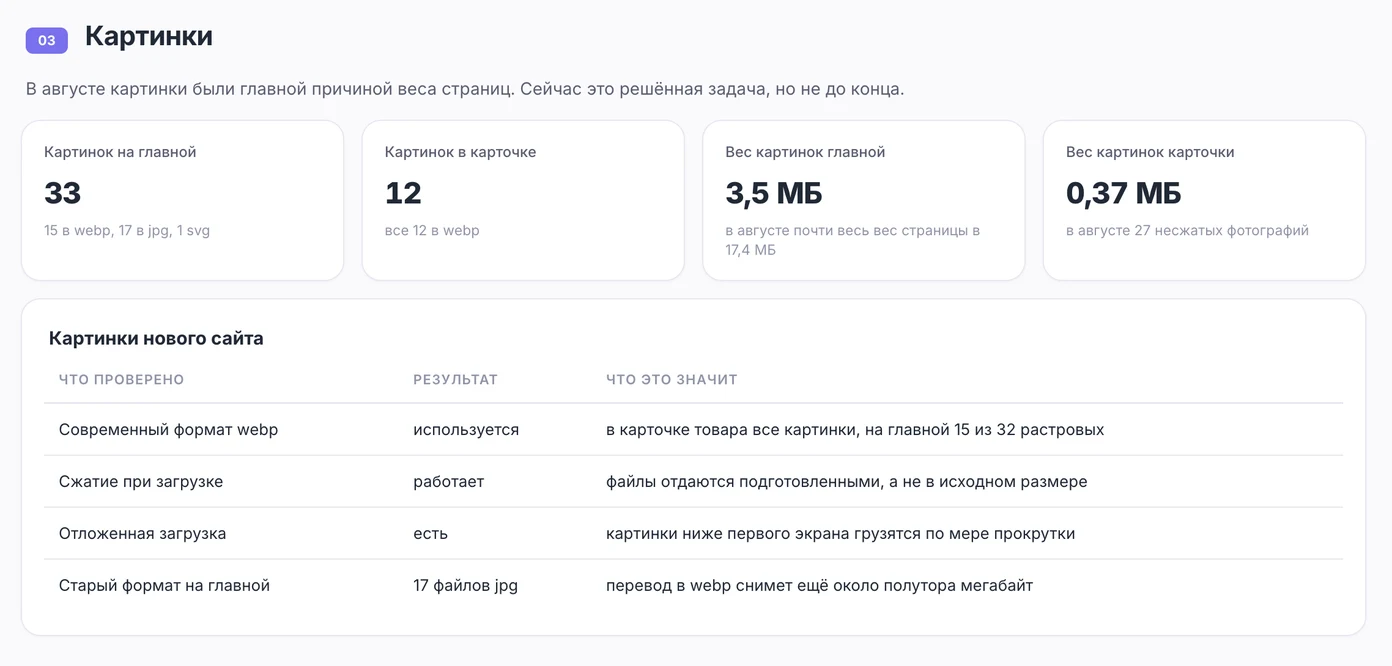
Task: Click the note 15 в webp, 17 в jpg, 1 svg
Action: (x=127, y=230)
